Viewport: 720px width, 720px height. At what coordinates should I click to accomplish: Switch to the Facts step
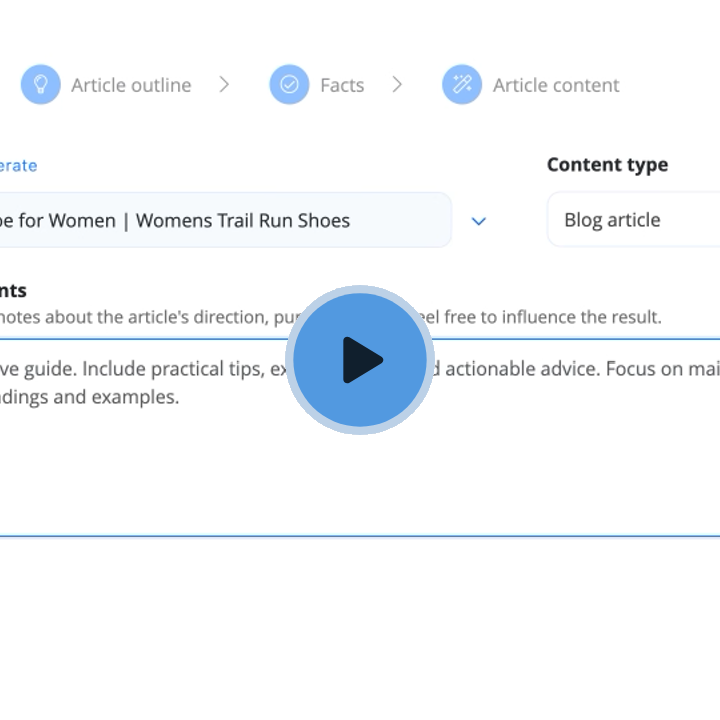pos(342,85)
